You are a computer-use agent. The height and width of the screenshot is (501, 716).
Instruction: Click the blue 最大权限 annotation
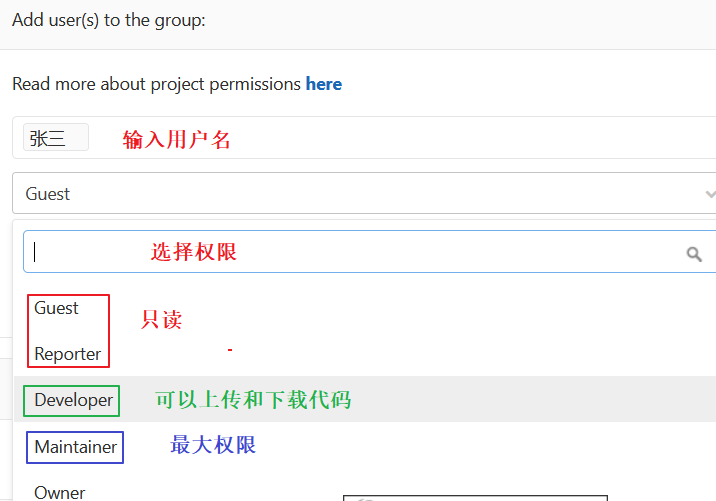(x=213, y=445)
